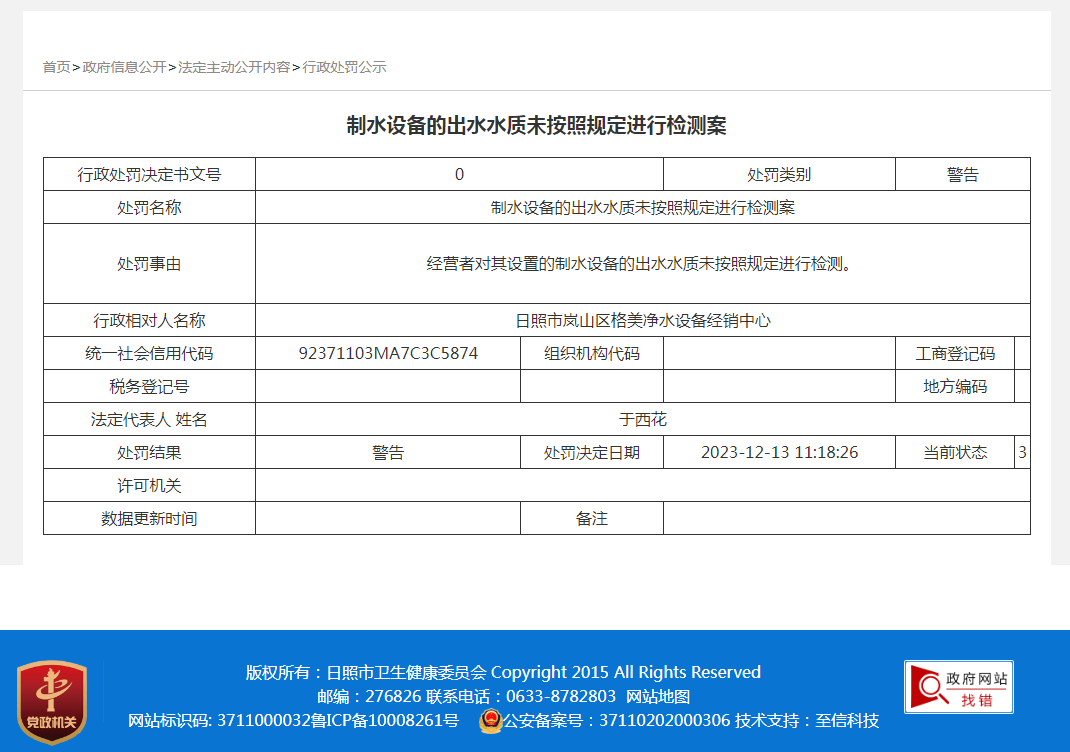Image resolution: width=1070 pixels, height=752 pixels.
Task: Click the 政府网站找错 icon
Action: point(958,687)
